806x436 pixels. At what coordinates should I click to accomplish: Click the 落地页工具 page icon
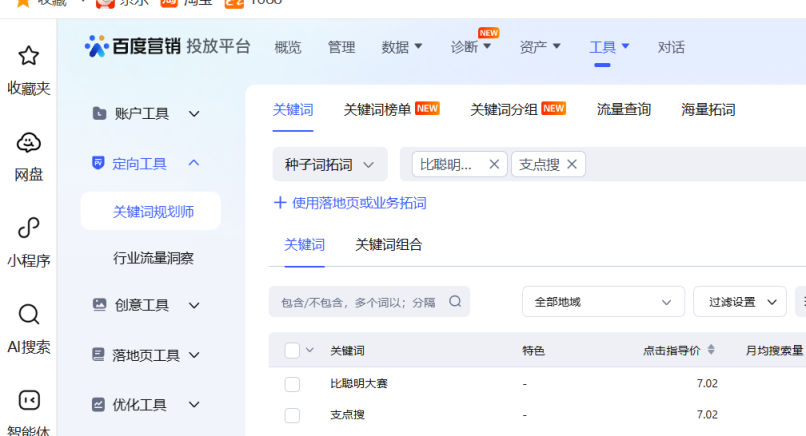tap(98, 354)
